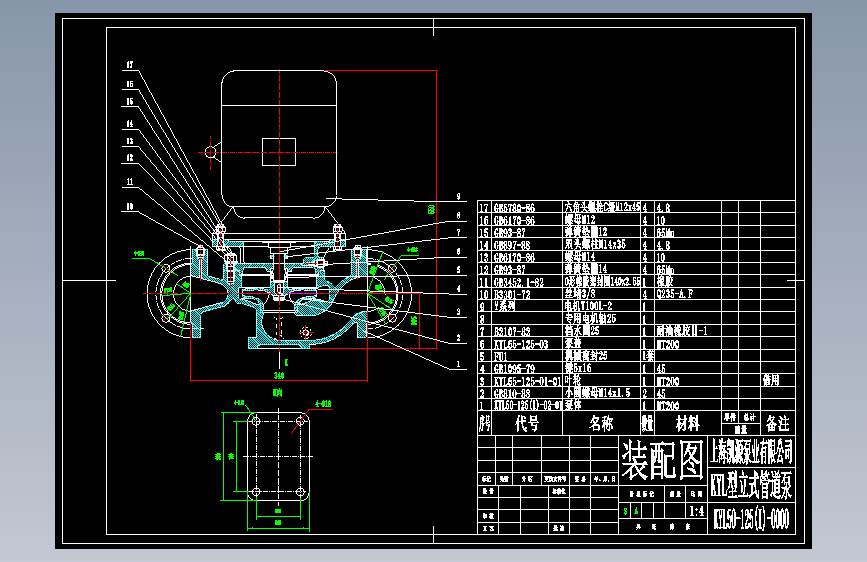Click the motor junction box rectangle
The height and width of the screenshot is (562, 867).
pyautogui.click(x=279, y=152)
